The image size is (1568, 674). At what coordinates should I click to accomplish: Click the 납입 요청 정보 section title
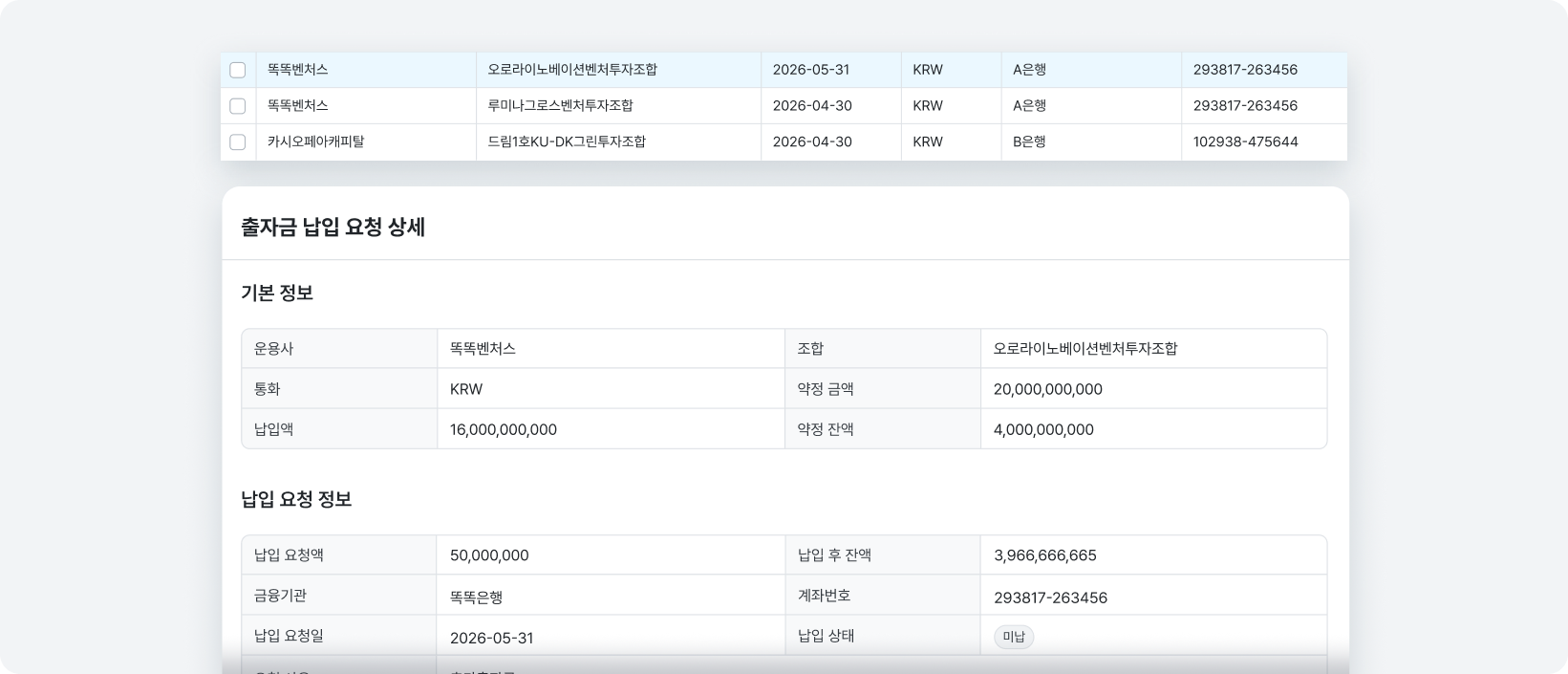(x=296, y=500)
